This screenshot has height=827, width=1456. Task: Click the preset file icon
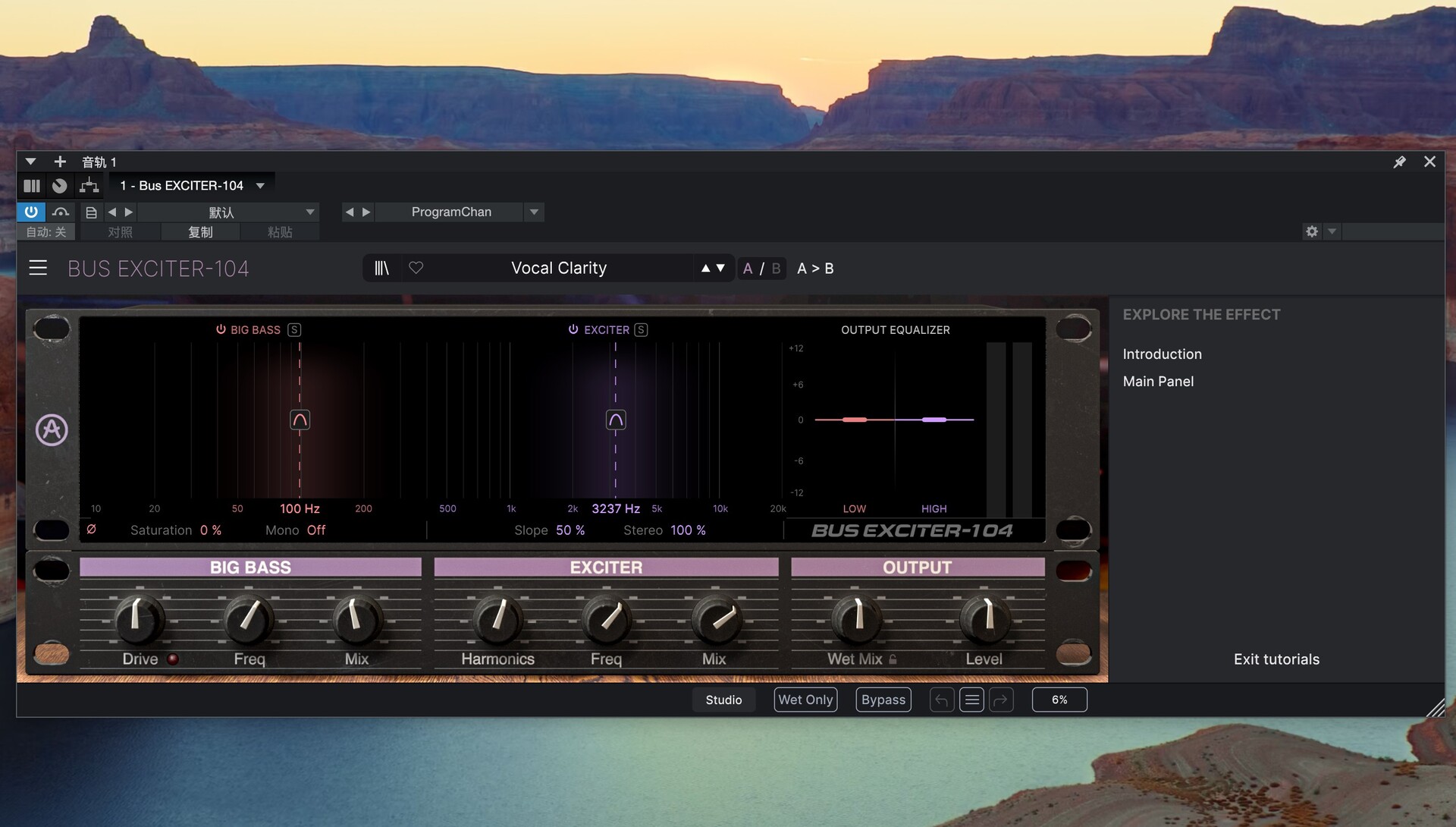(x=91, y=212)
